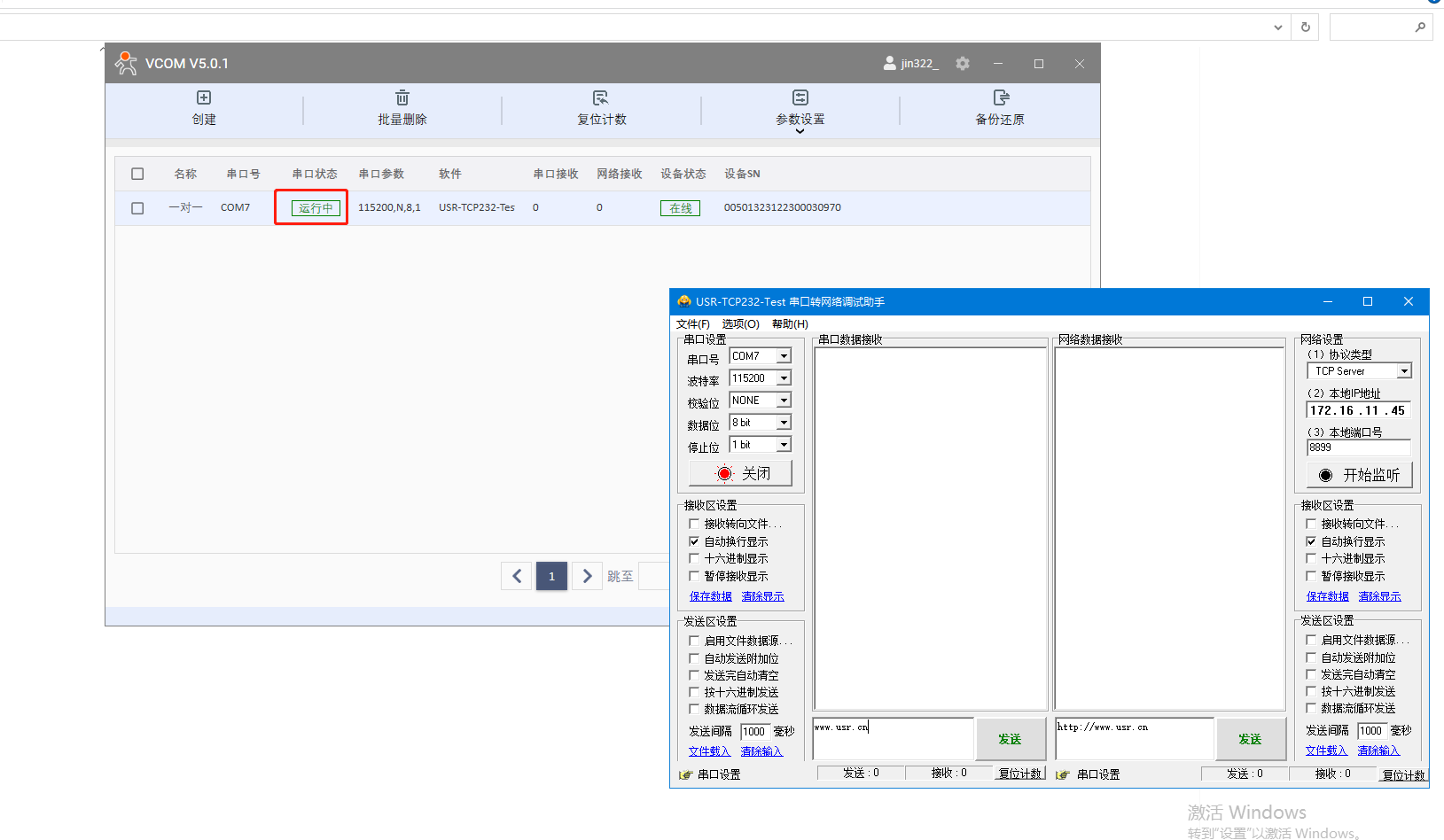
Task: Expand the 波特率 baud rate dropdown
Action: click(784, 378)
